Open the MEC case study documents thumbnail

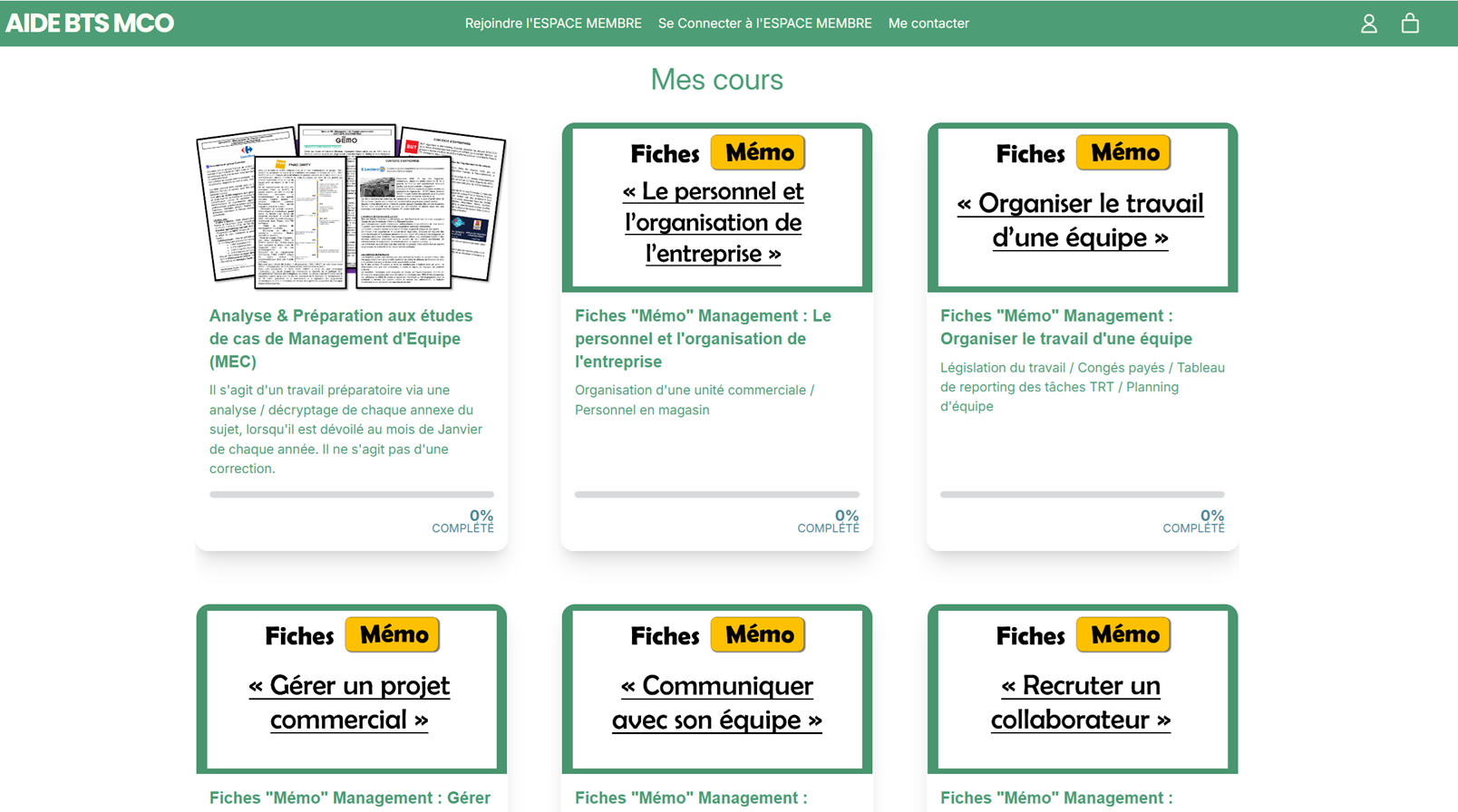(352, 208)
